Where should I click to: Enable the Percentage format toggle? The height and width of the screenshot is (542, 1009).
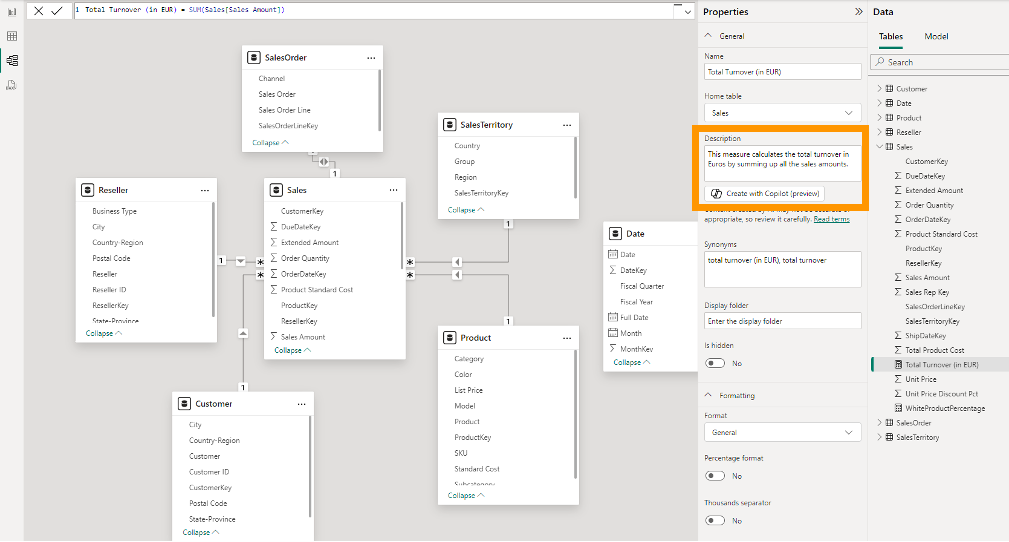pyautogui.click(x=715, y=476)
